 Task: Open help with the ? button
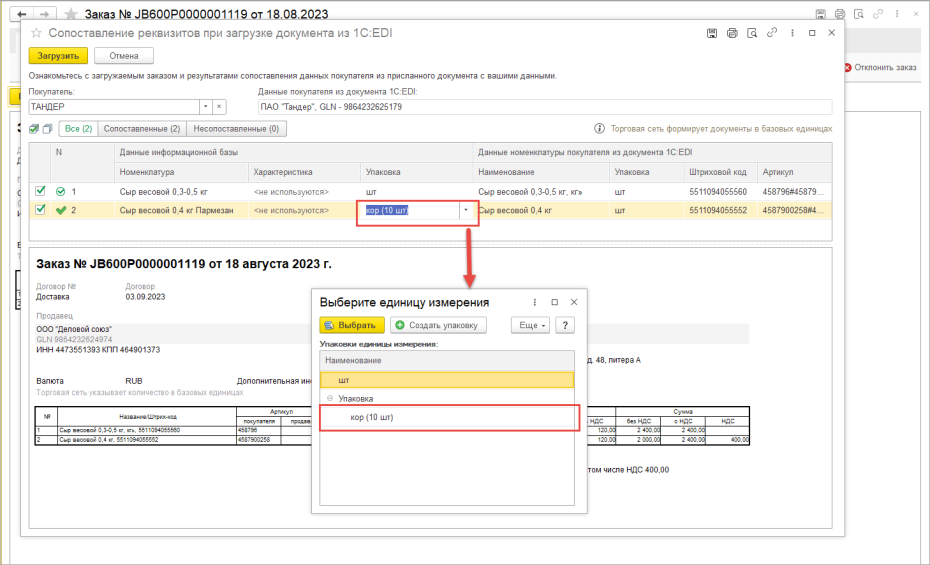(x=565, y=325)
